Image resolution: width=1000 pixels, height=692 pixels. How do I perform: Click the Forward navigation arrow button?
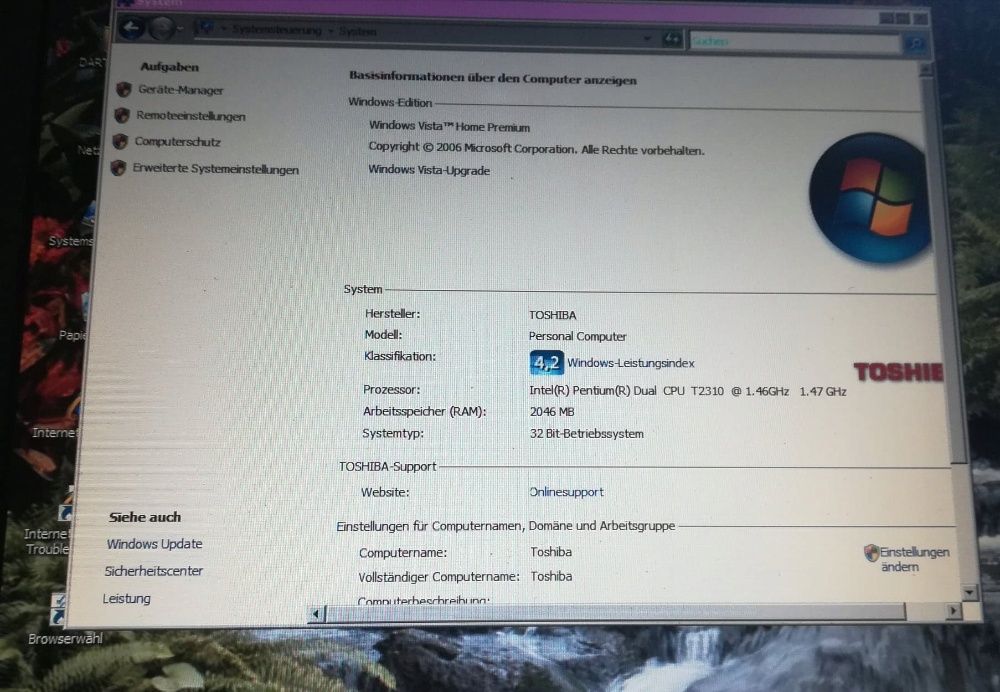pyautogui.click(x=162, y=29)
